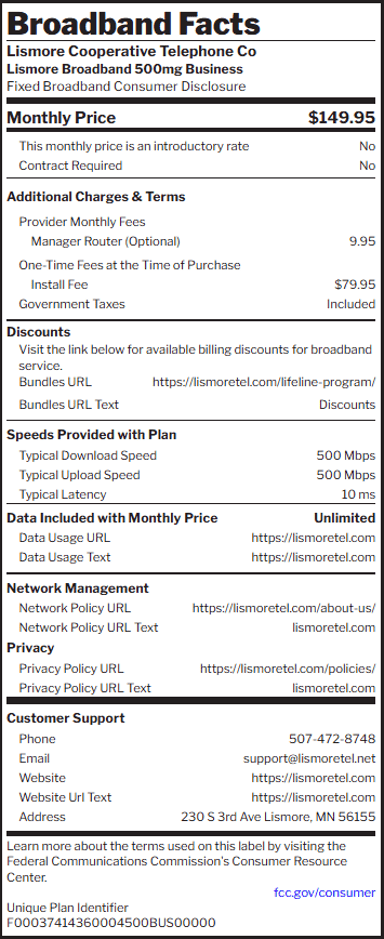Click the Typical Download Speed 500 Mbps value
384x939 pixels.
click(346, 456)
